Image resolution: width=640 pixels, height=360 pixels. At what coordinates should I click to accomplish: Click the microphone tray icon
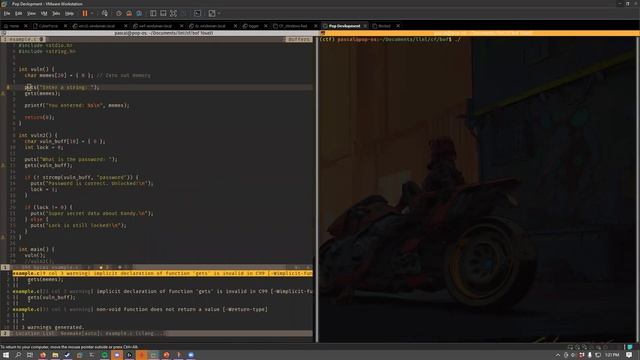590,355
